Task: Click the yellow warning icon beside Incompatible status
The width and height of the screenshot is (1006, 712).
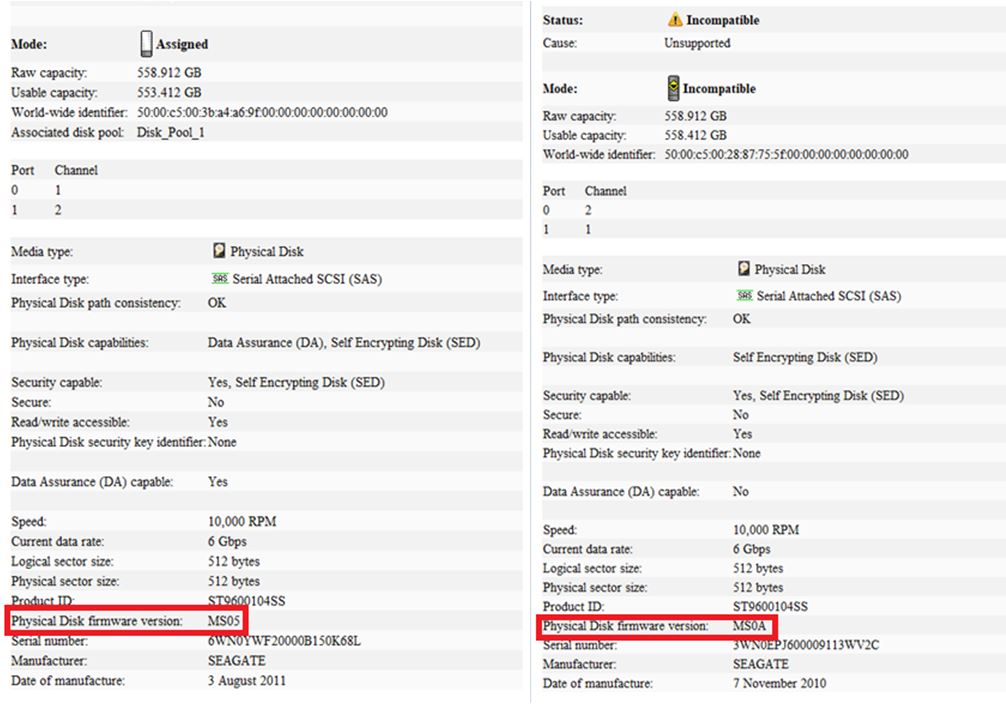Action: tap(675, 20)
